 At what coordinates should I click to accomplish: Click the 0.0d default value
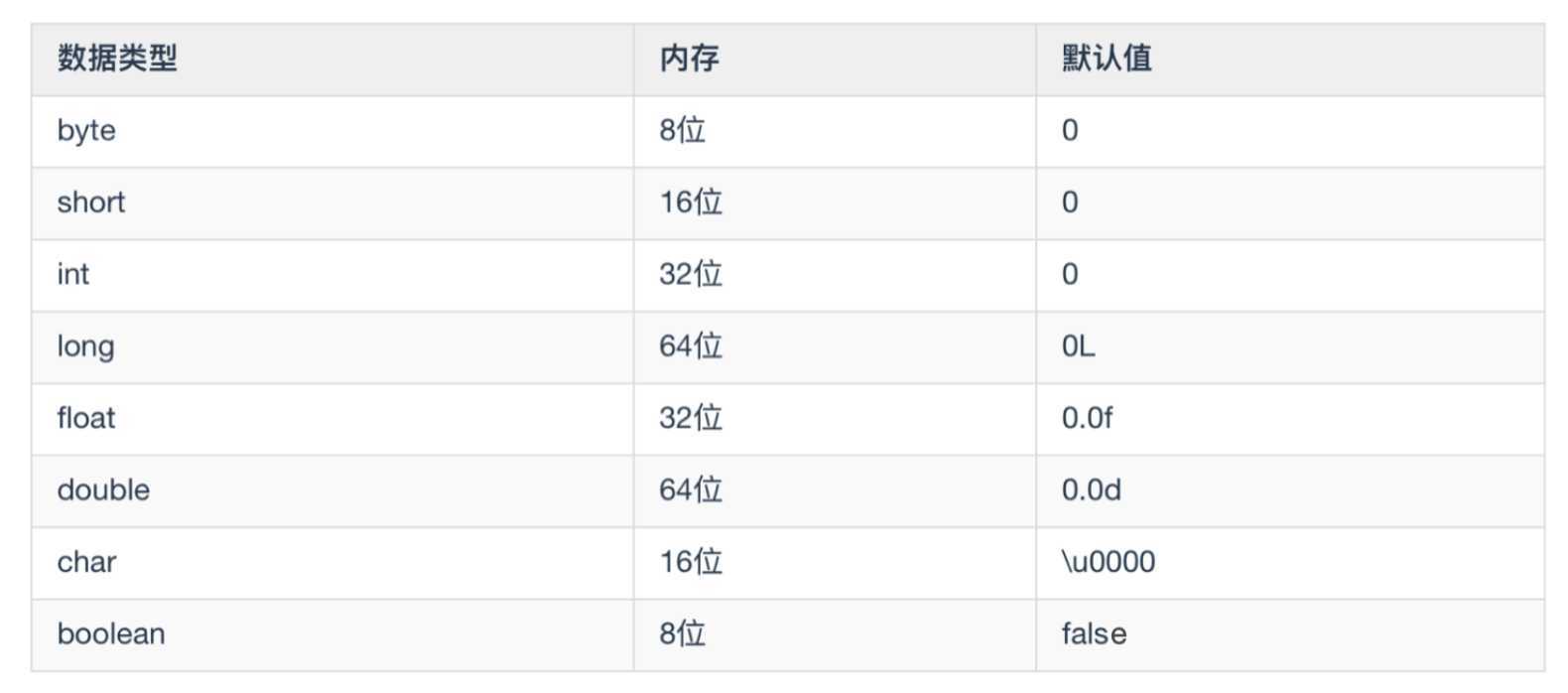pos(1091,490)
